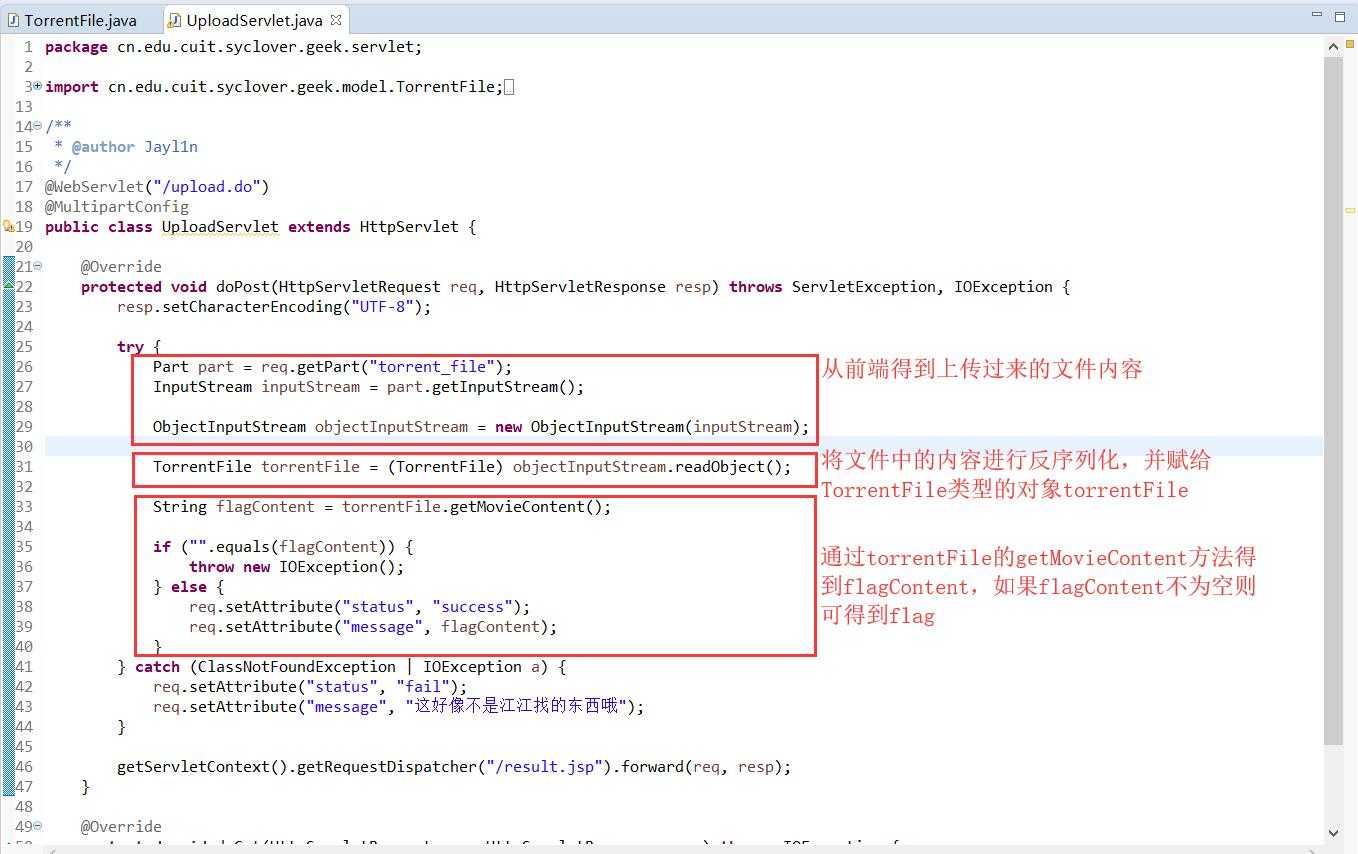This screenshot has width=1358, height=854.
Task: Click the @author Jayl1n comment text
Action: tap(135, 147)
